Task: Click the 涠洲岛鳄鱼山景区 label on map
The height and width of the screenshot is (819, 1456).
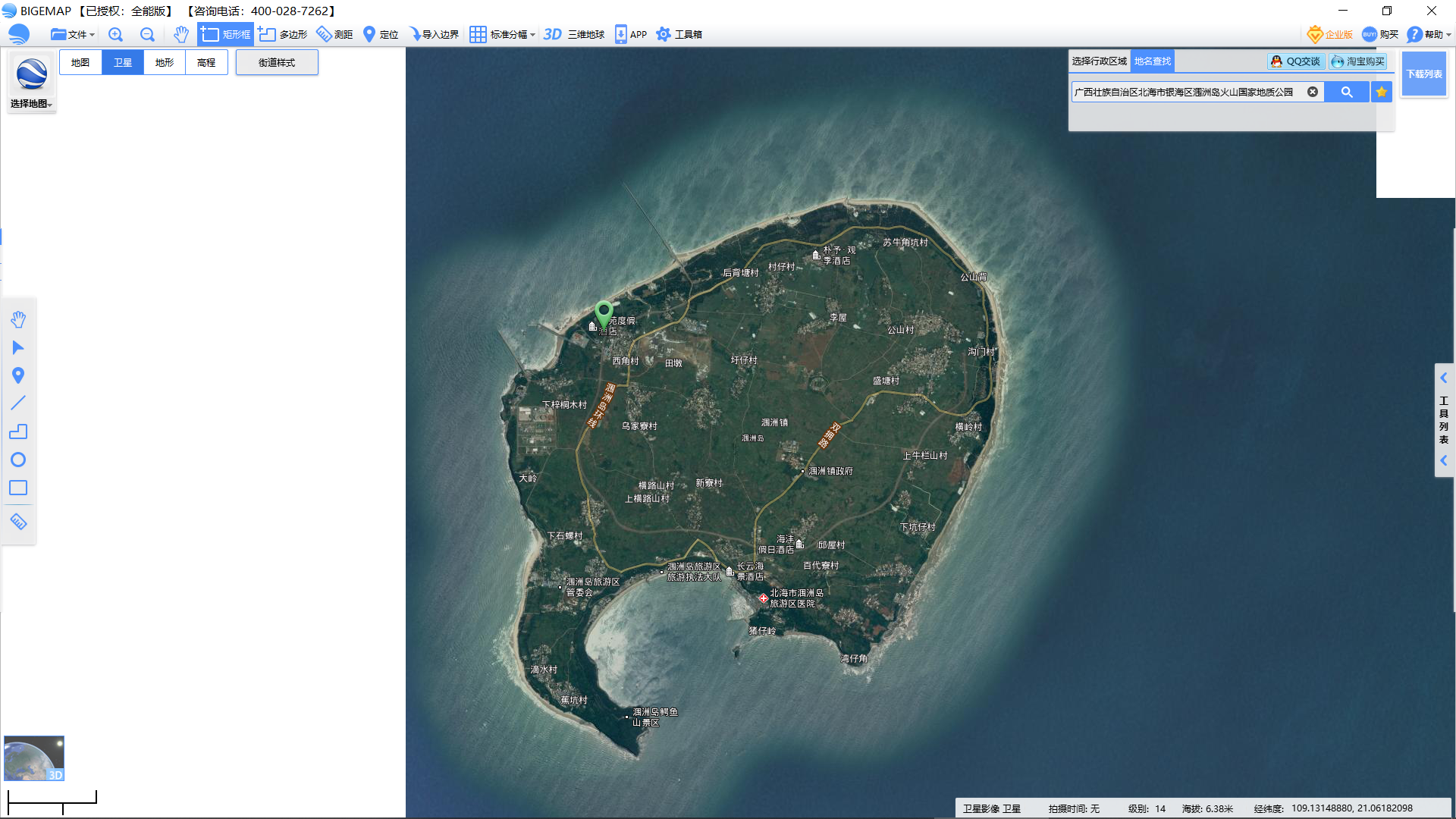Action: (x=655, y=717)
